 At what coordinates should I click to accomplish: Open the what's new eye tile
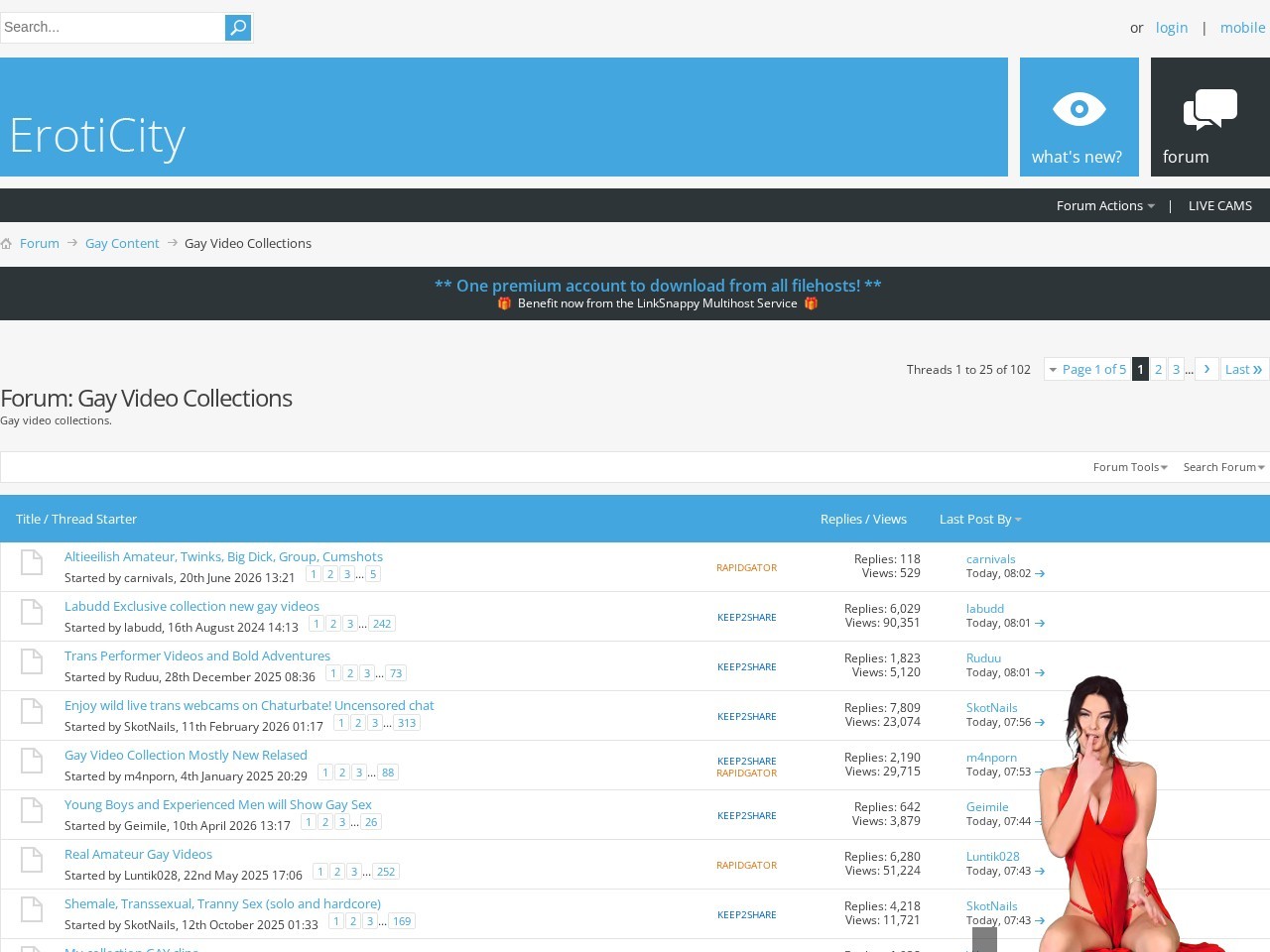click(x=1079, y=117)
